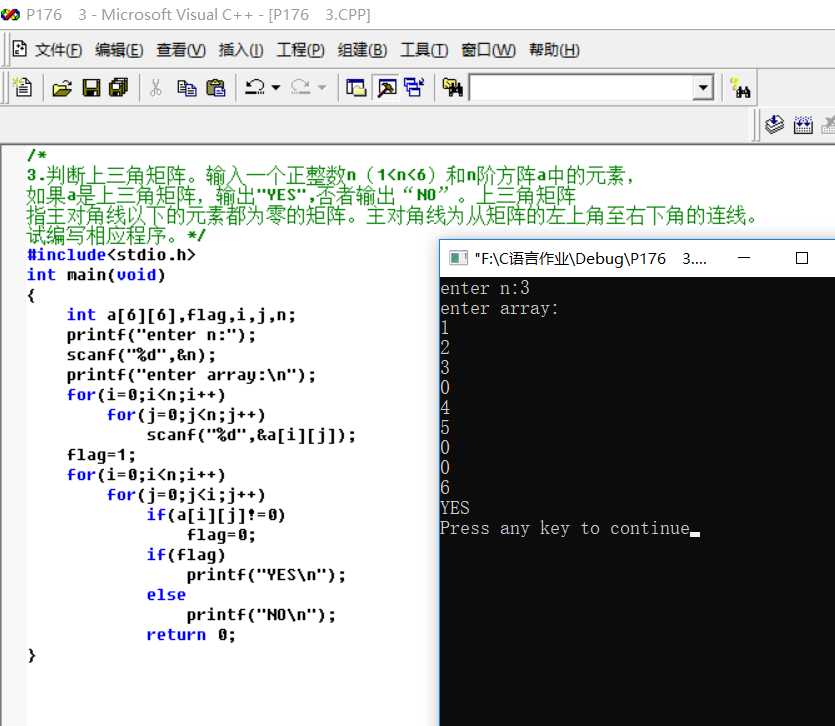The height and width of the screenshot is (726, 835).
Task: Click the Copy icon in toolbar
Action: pyautogui.click(x=186, y=88)
